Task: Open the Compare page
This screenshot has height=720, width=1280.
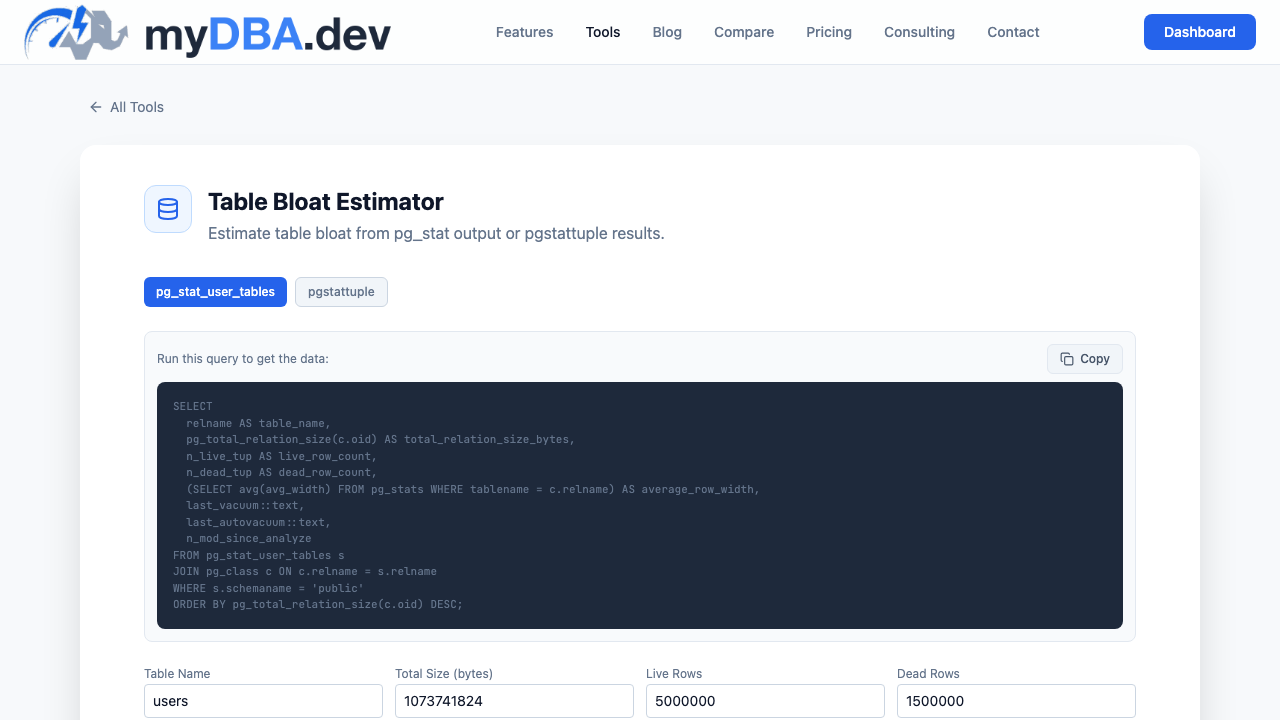Action: (744, 32)
